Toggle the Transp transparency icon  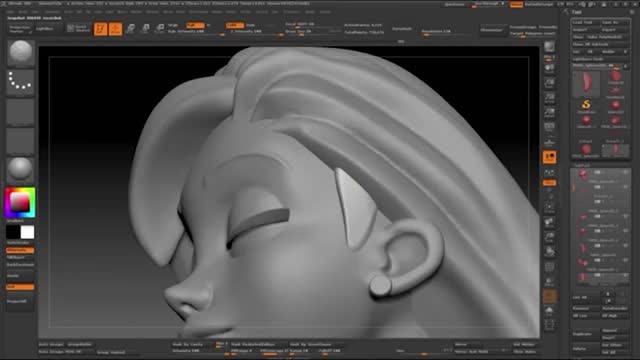coord(549,282)
